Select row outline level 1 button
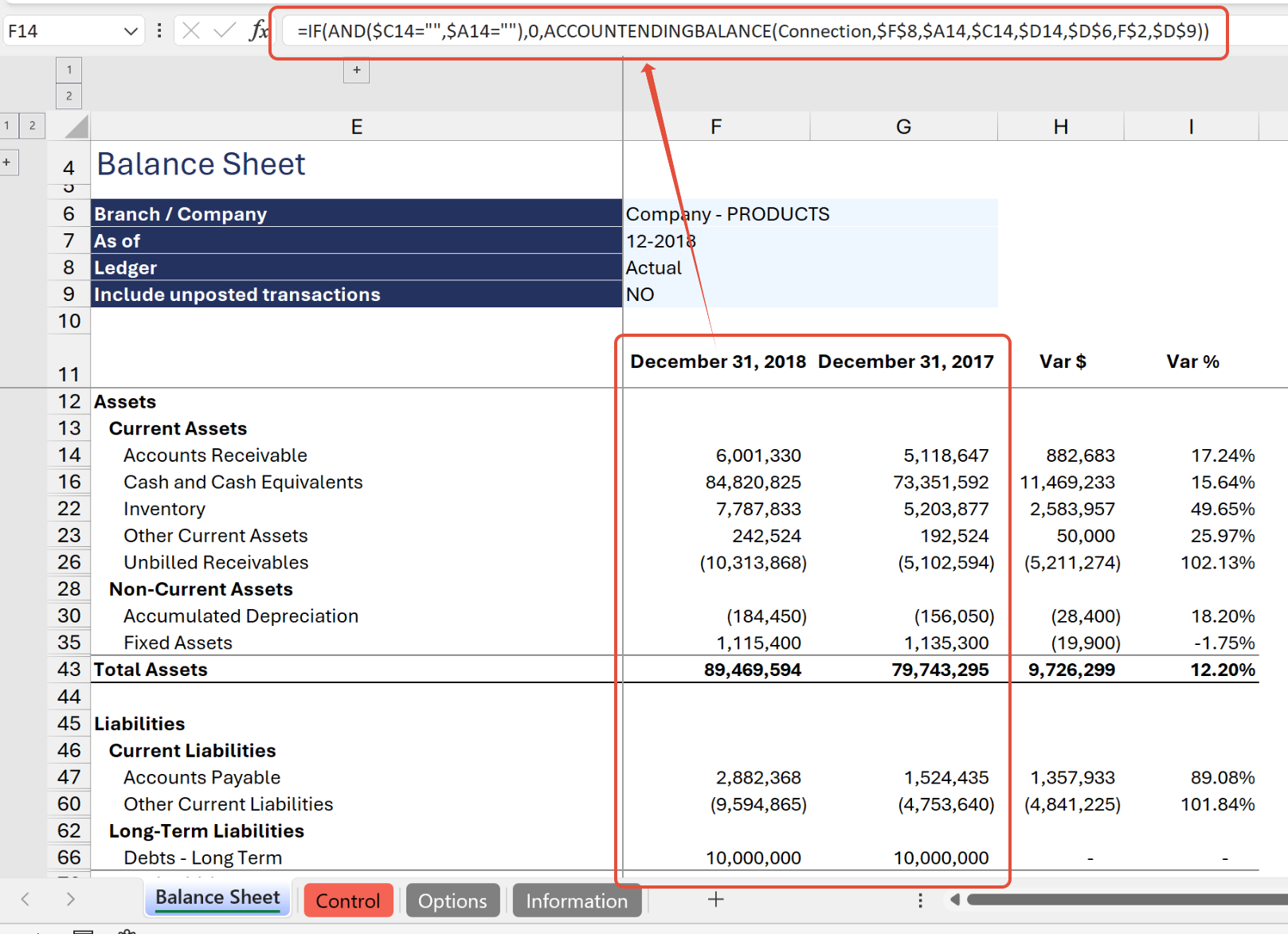The image size is (1288, 934). (x=7, y=125)
